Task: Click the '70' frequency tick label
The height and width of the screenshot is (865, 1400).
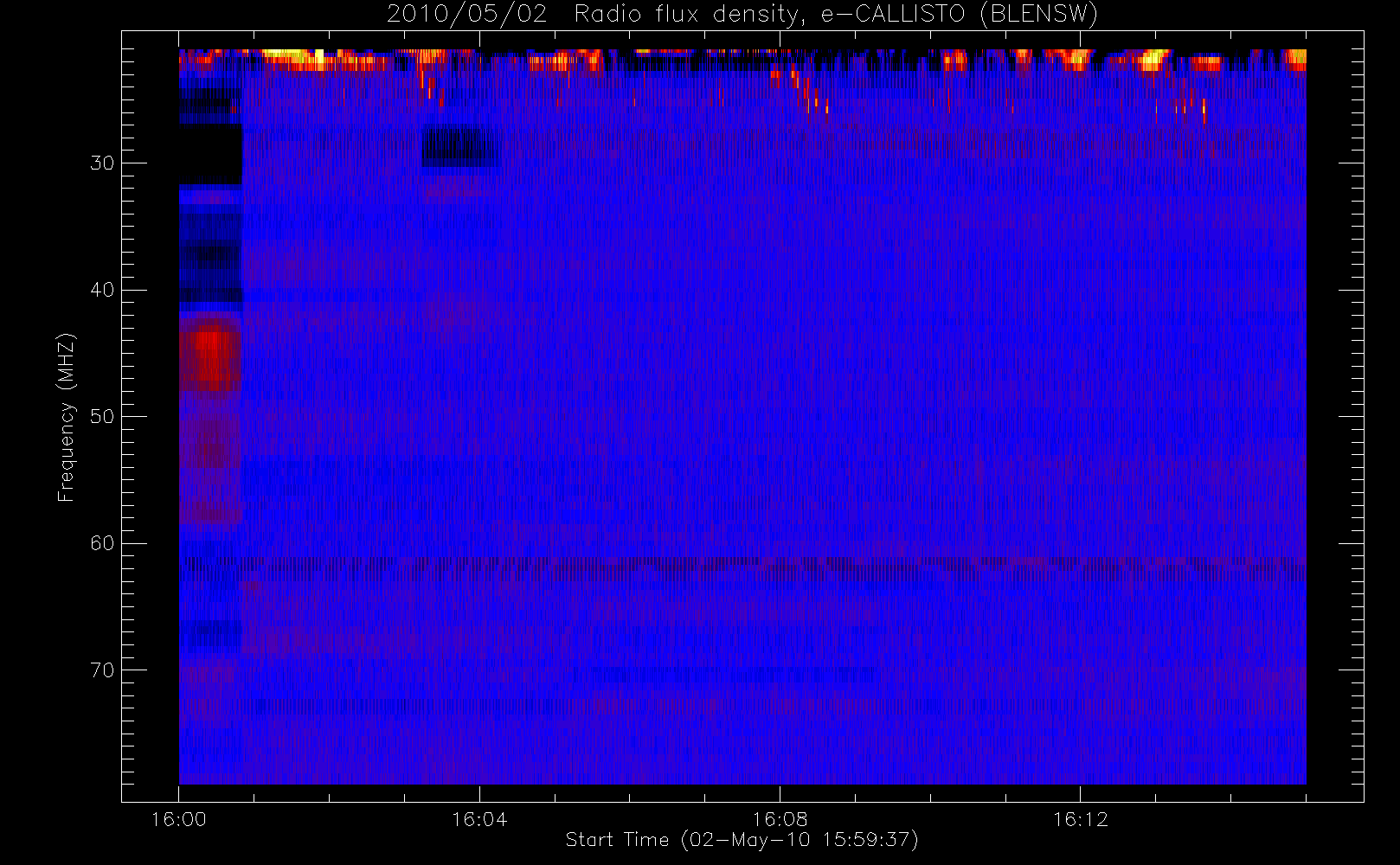Action: [x=102, y=670]
